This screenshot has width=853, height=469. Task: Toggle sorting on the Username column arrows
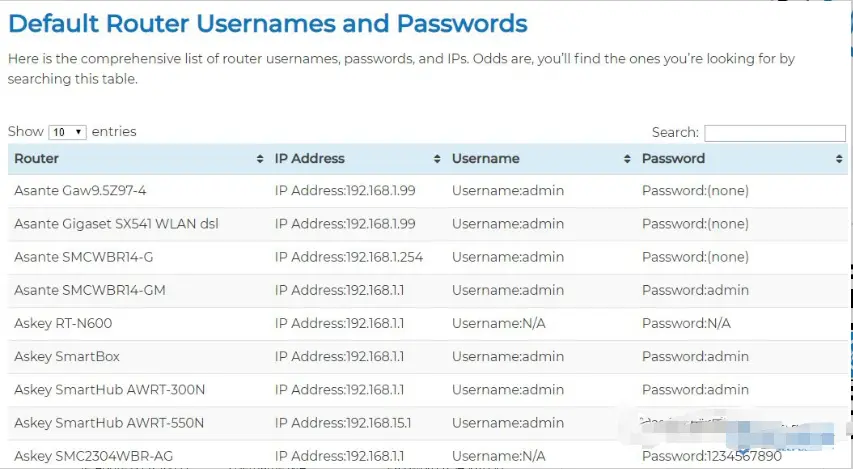click(x=627, y=159)
